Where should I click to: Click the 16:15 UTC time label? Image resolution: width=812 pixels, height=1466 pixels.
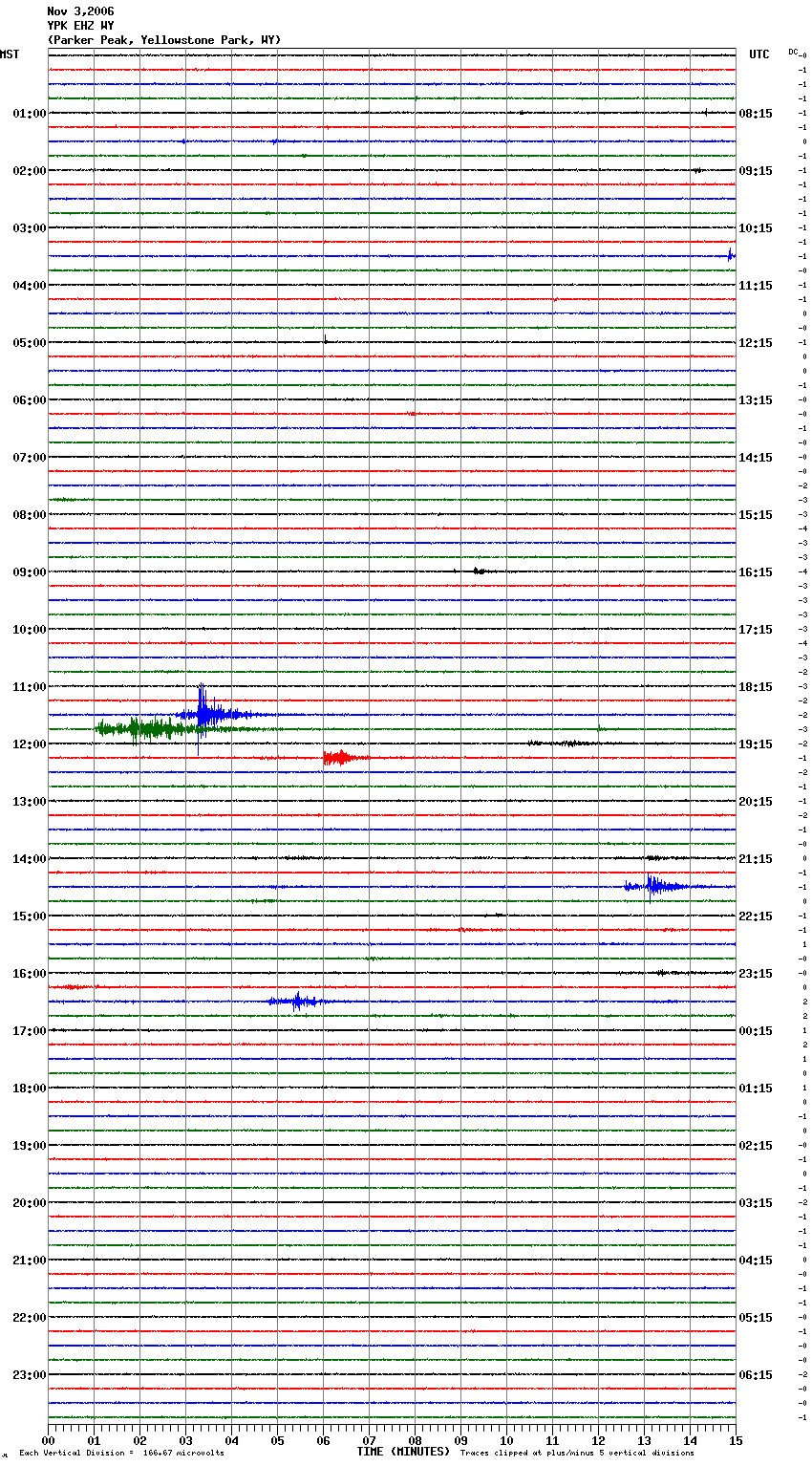click(x=756, y=572)
